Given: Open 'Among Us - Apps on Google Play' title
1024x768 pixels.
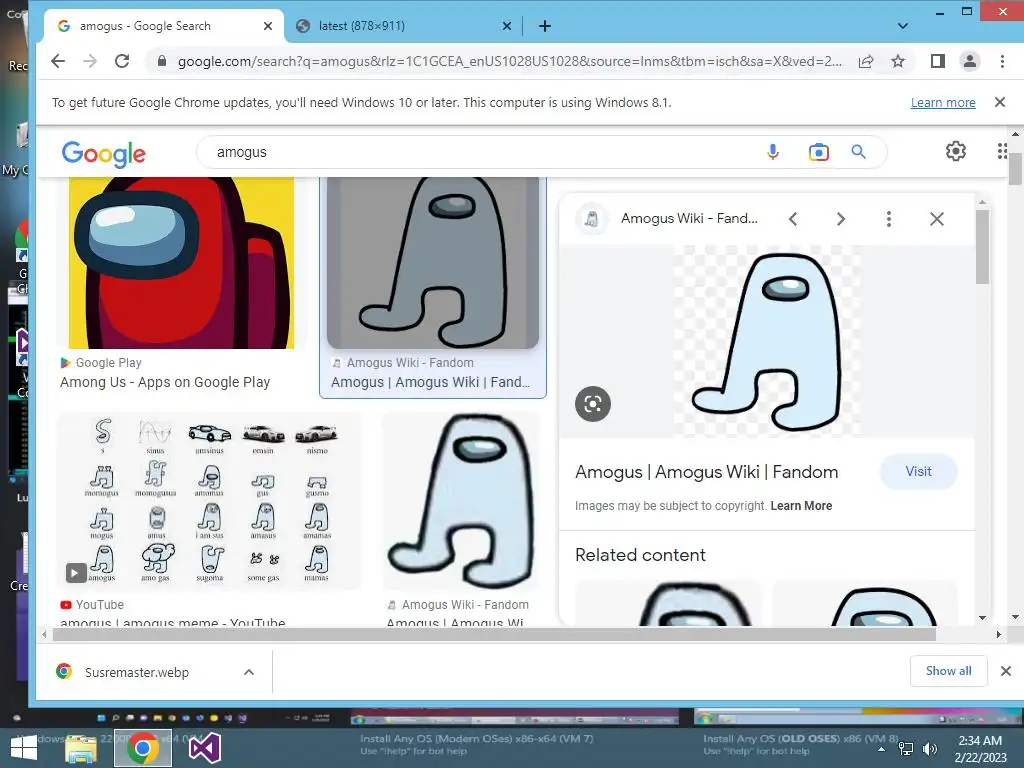Looking at the screenshot, I should click(x=165, y=382).
